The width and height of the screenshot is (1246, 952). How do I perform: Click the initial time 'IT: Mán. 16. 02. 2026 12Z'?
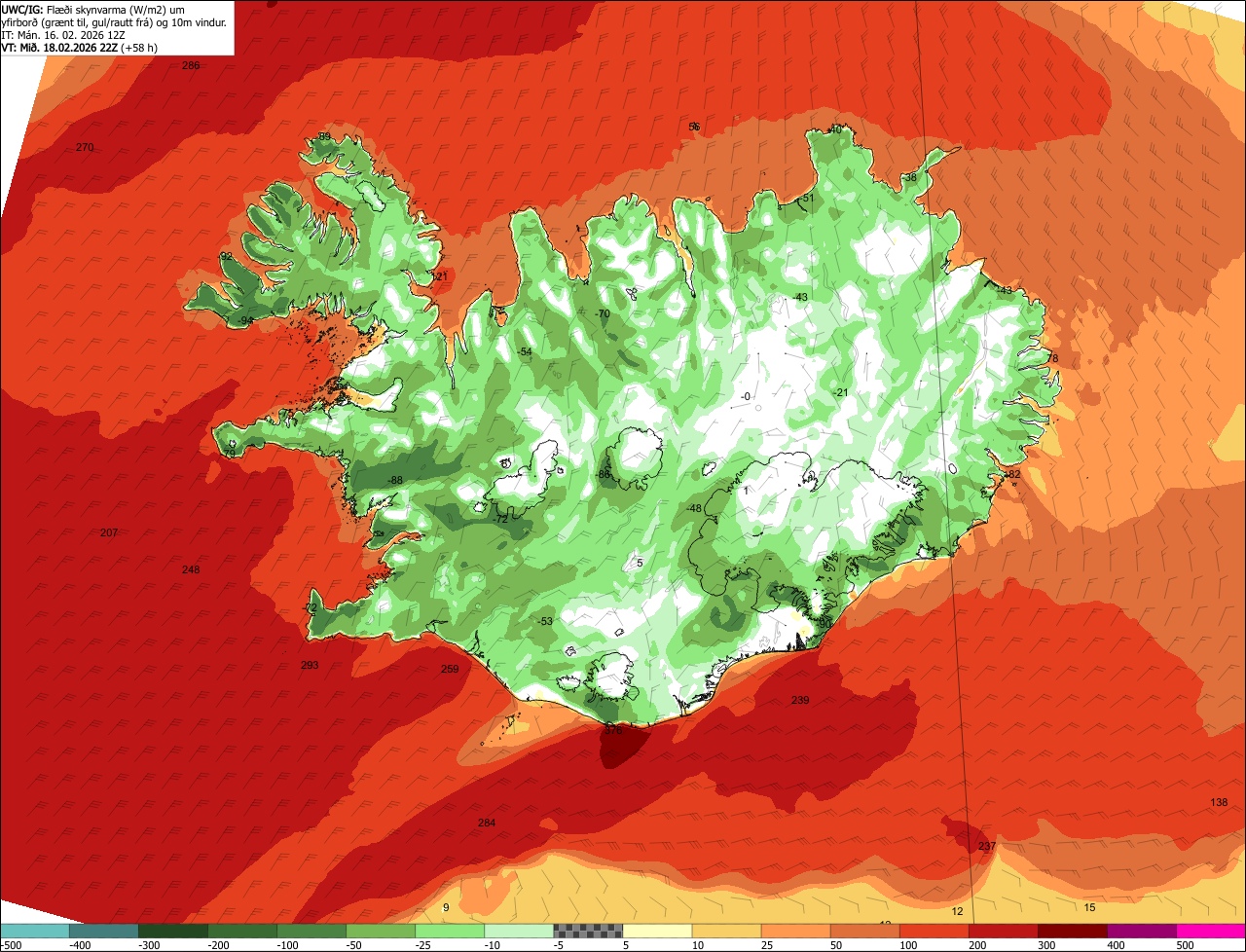[x=62, y=34]
